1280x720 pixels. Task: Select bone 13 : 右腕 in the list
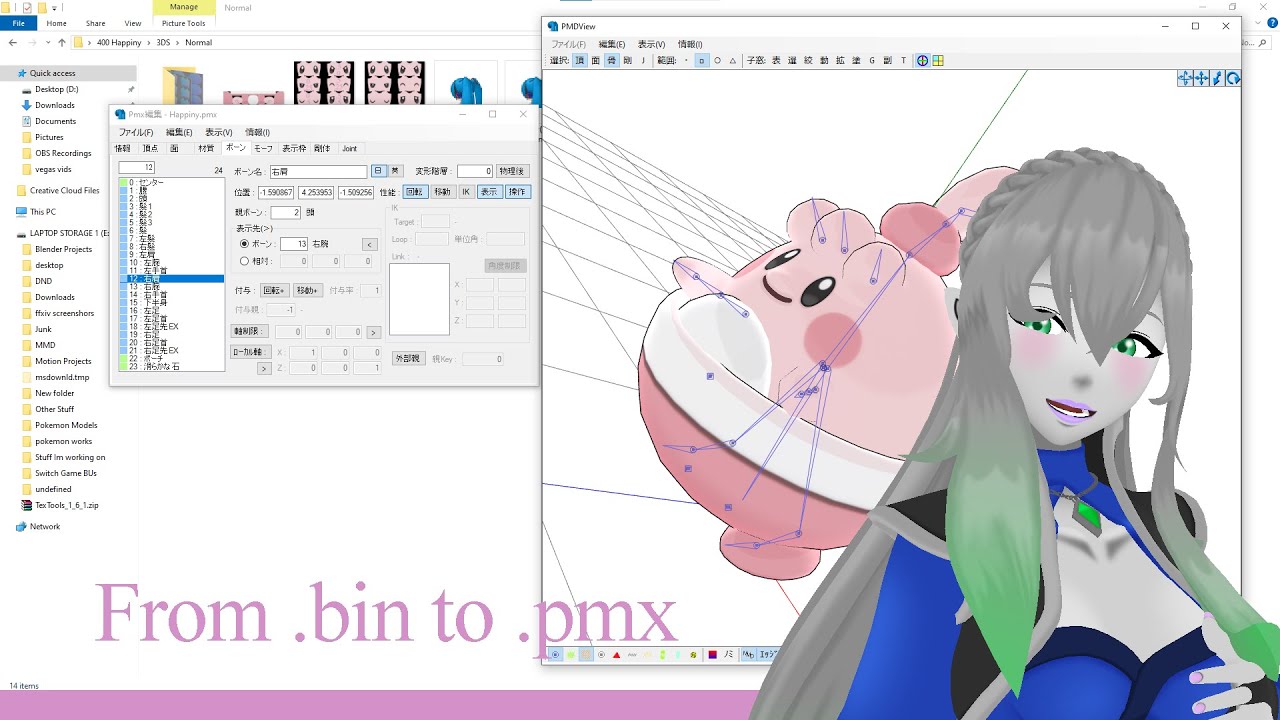coord(171,287)
